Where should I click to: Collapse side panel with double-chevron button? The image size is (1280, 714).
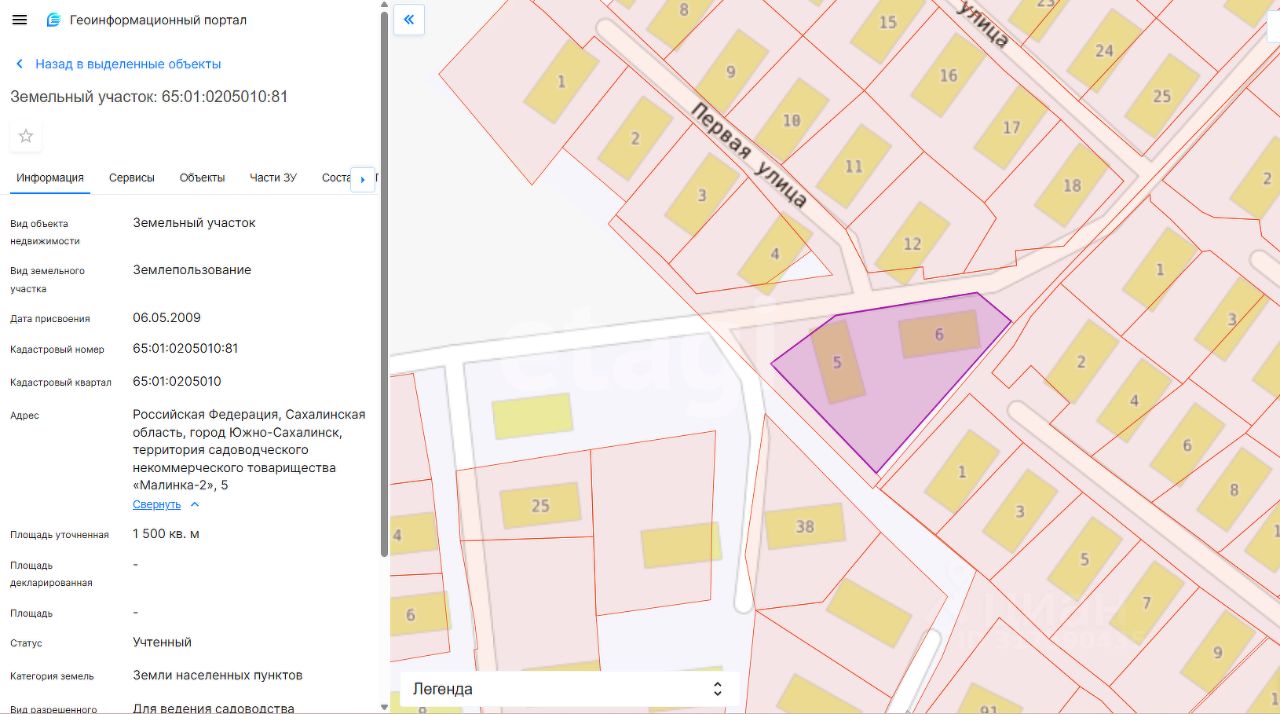point(409,20)
